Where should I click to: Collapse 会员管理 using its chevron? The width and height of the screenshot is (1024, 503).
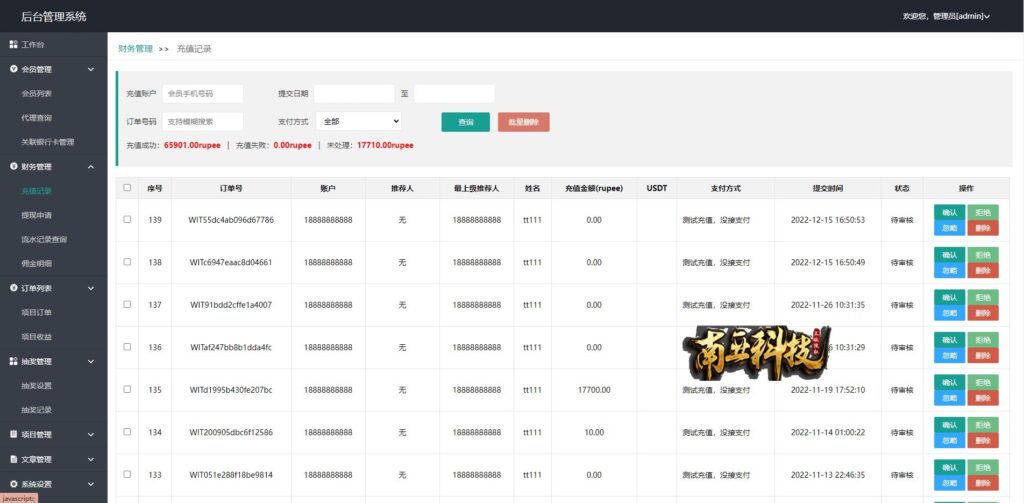click(91, 69)
